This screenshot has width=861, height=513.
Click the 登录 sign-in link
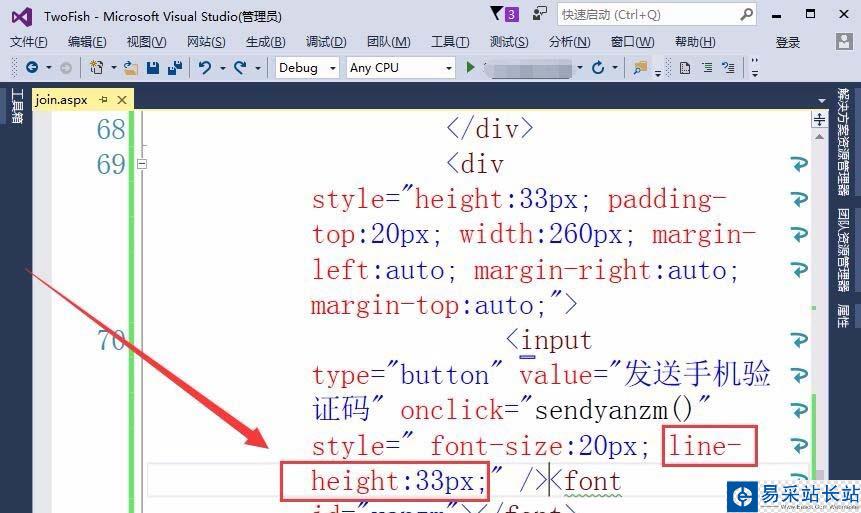(787, 42)
